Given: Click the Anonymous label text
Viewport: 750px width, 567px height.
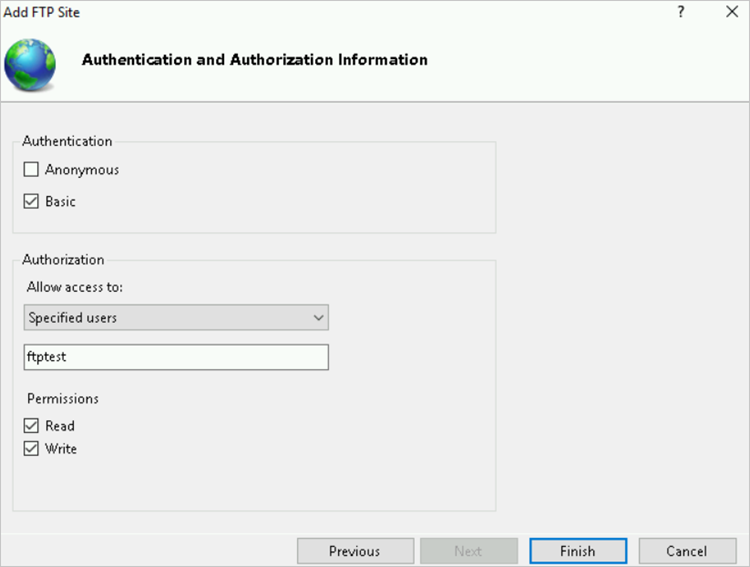Looking at the screenshot, I should coord(82,170).
